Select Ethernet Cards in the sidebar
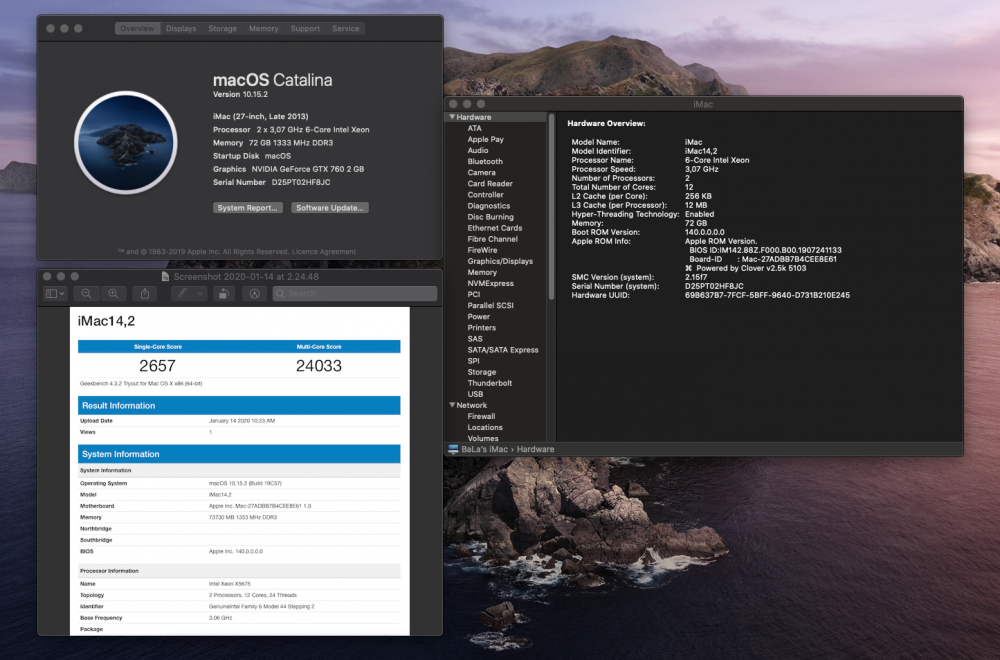The image size is (1000, 660). 494,228
